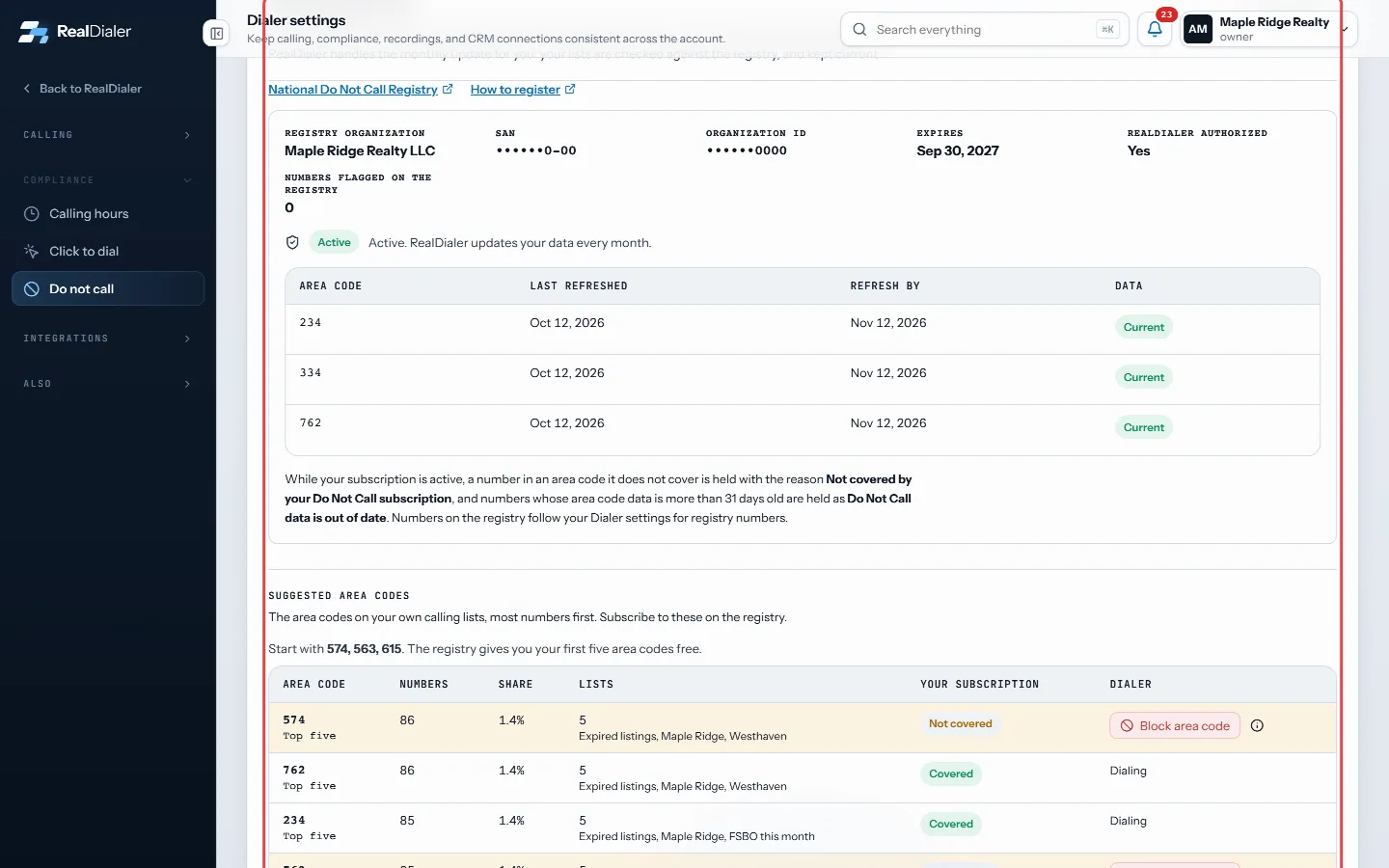The width and height of the screenshot is (1389, 868).
Task: Click the RealDialer logo icon
Action: pyautogui.click(x=33, y=32)
